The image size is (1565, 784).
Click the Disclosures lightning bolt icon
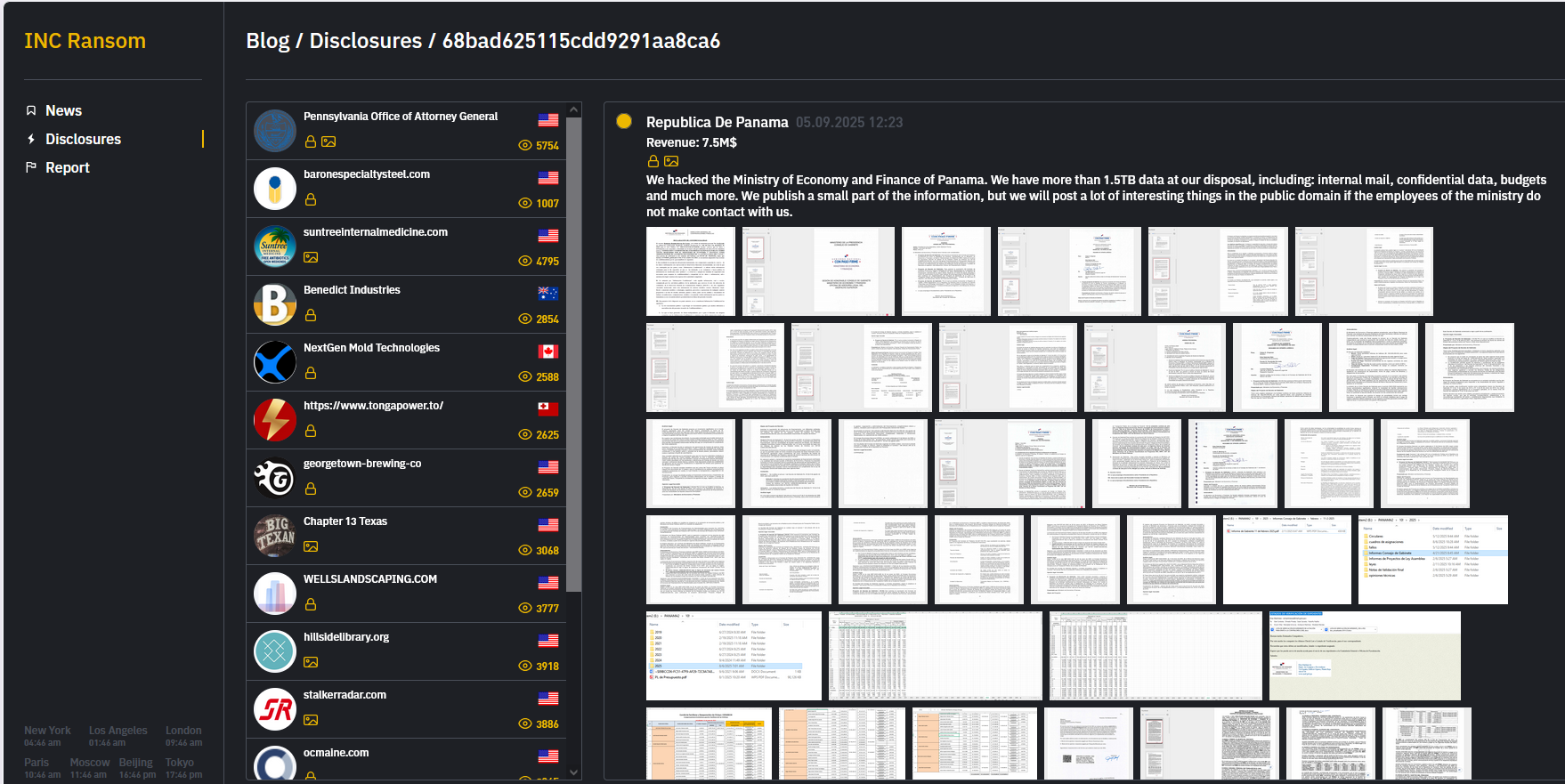click(x=31, y=139)
